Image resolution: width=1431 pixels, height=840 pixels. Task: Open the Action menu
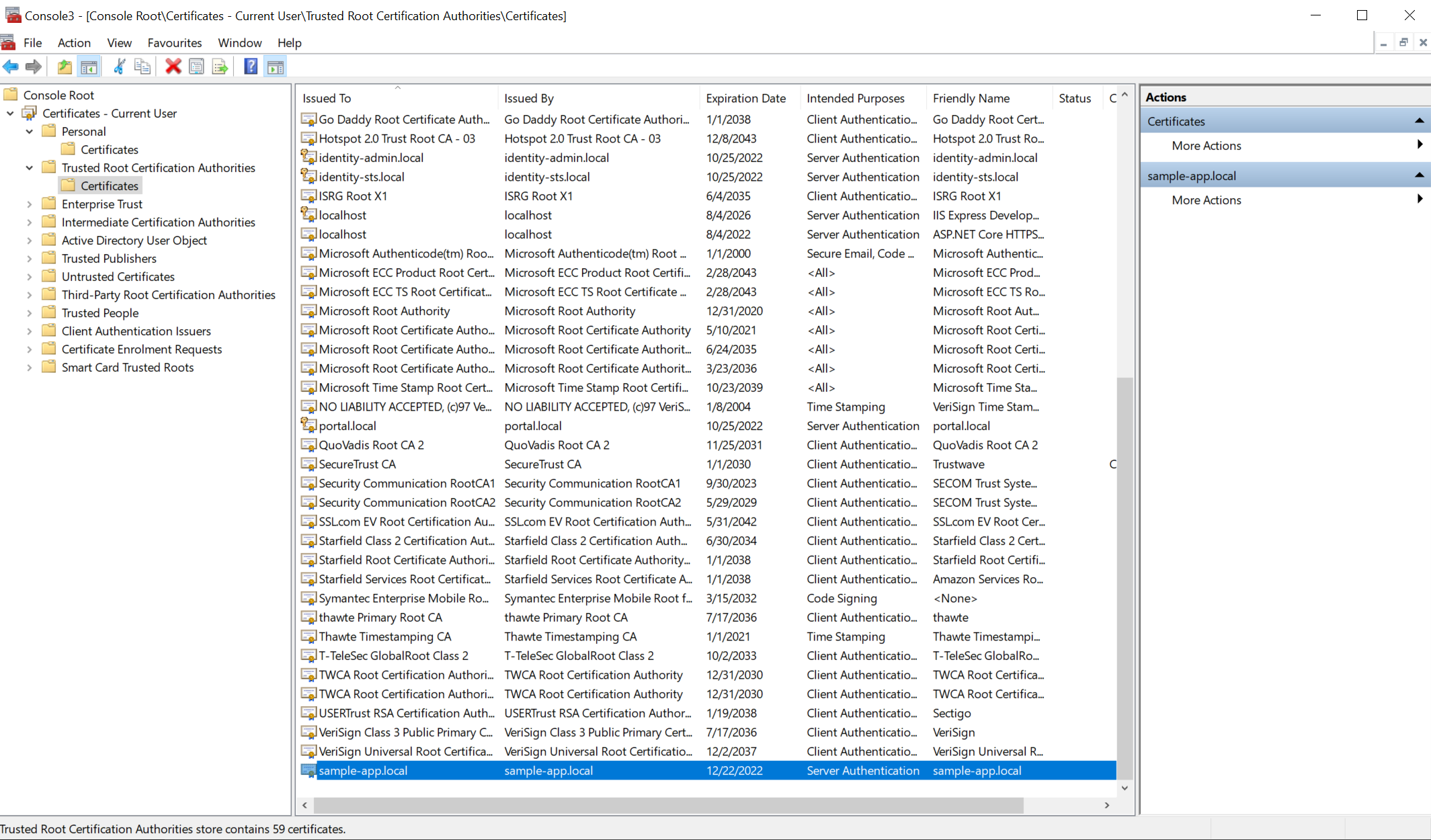point(74,42)
